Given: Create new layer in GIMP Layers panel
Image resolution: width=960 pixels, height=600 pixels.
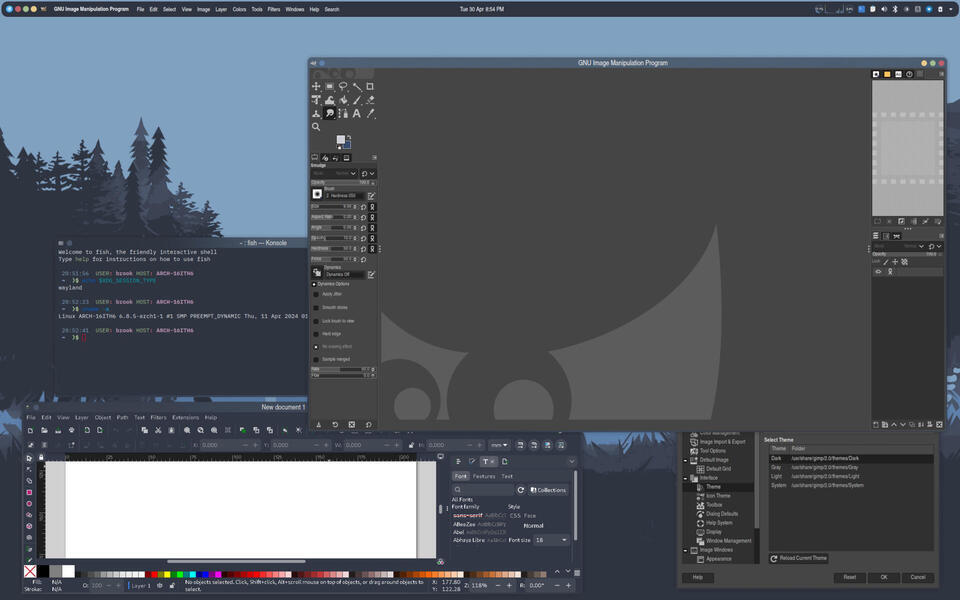Looking at the screenshot, I should coord(876,424).
